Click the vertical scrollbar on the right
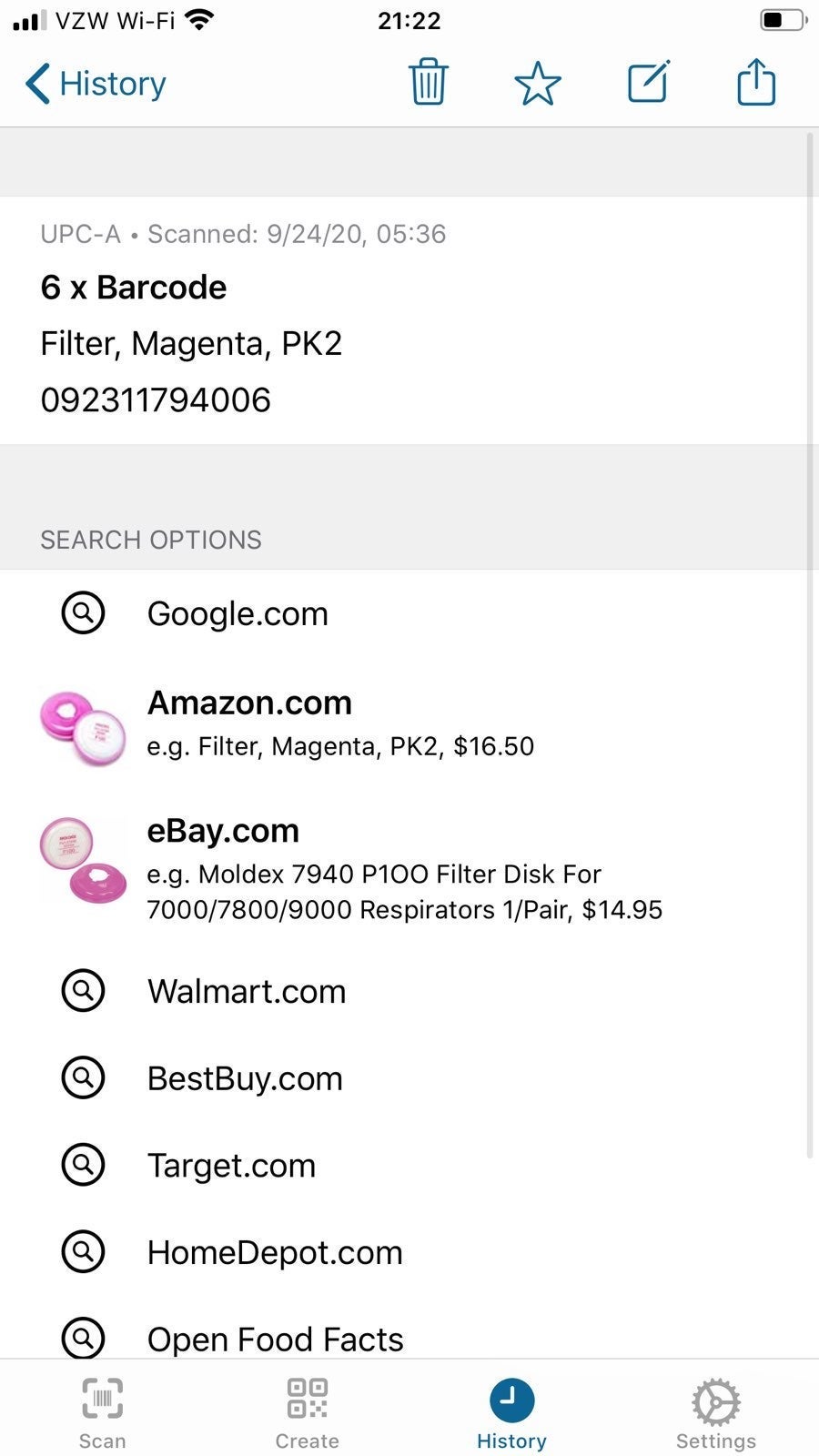 coord(810,646)
